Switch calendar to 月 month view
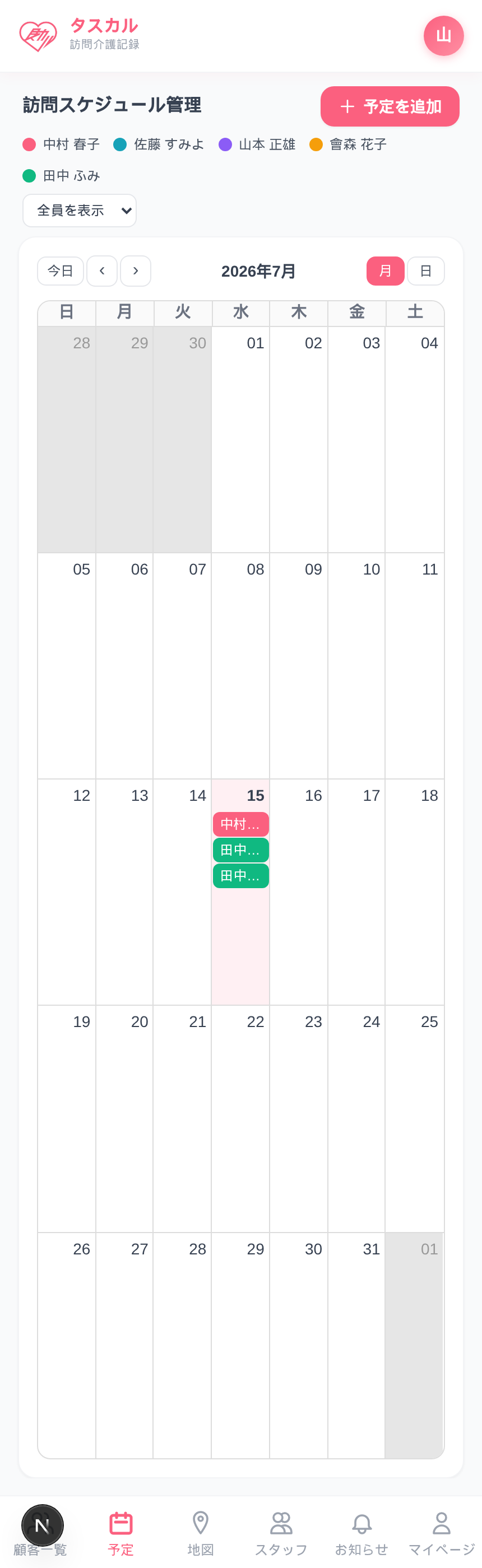Image resolution: width=482 pixels, height=1568 pixels. 385,271
